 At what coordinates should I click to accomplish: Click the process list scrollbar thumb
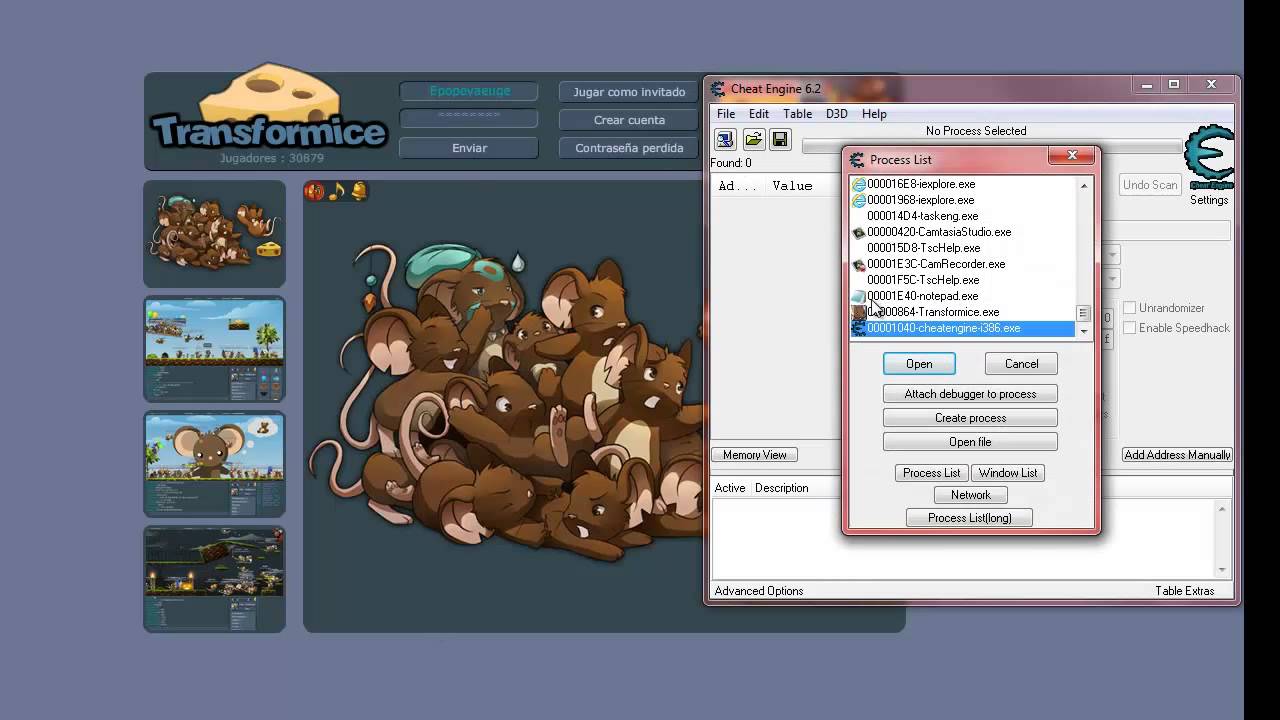click(1083, 314)
